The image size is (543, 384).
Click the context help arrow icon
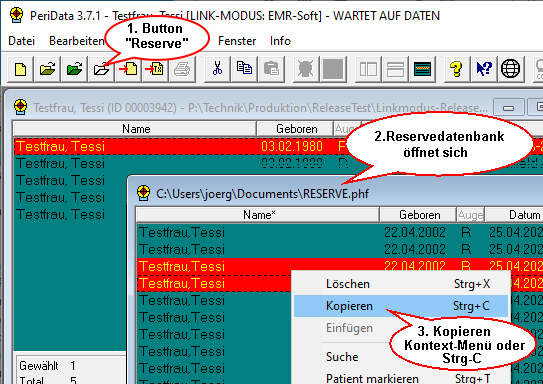coord(483,69)
